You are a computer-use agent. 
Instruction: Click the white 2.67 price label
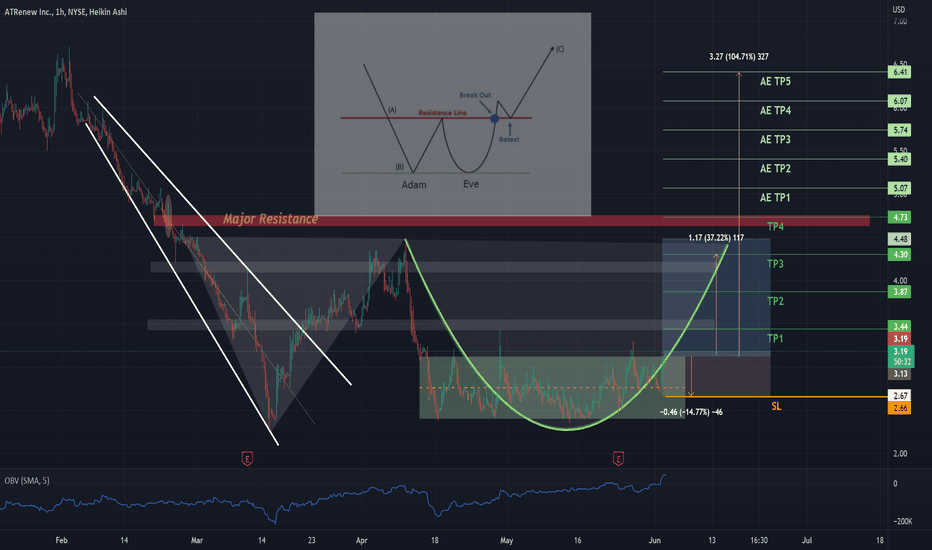pos(899,396)
